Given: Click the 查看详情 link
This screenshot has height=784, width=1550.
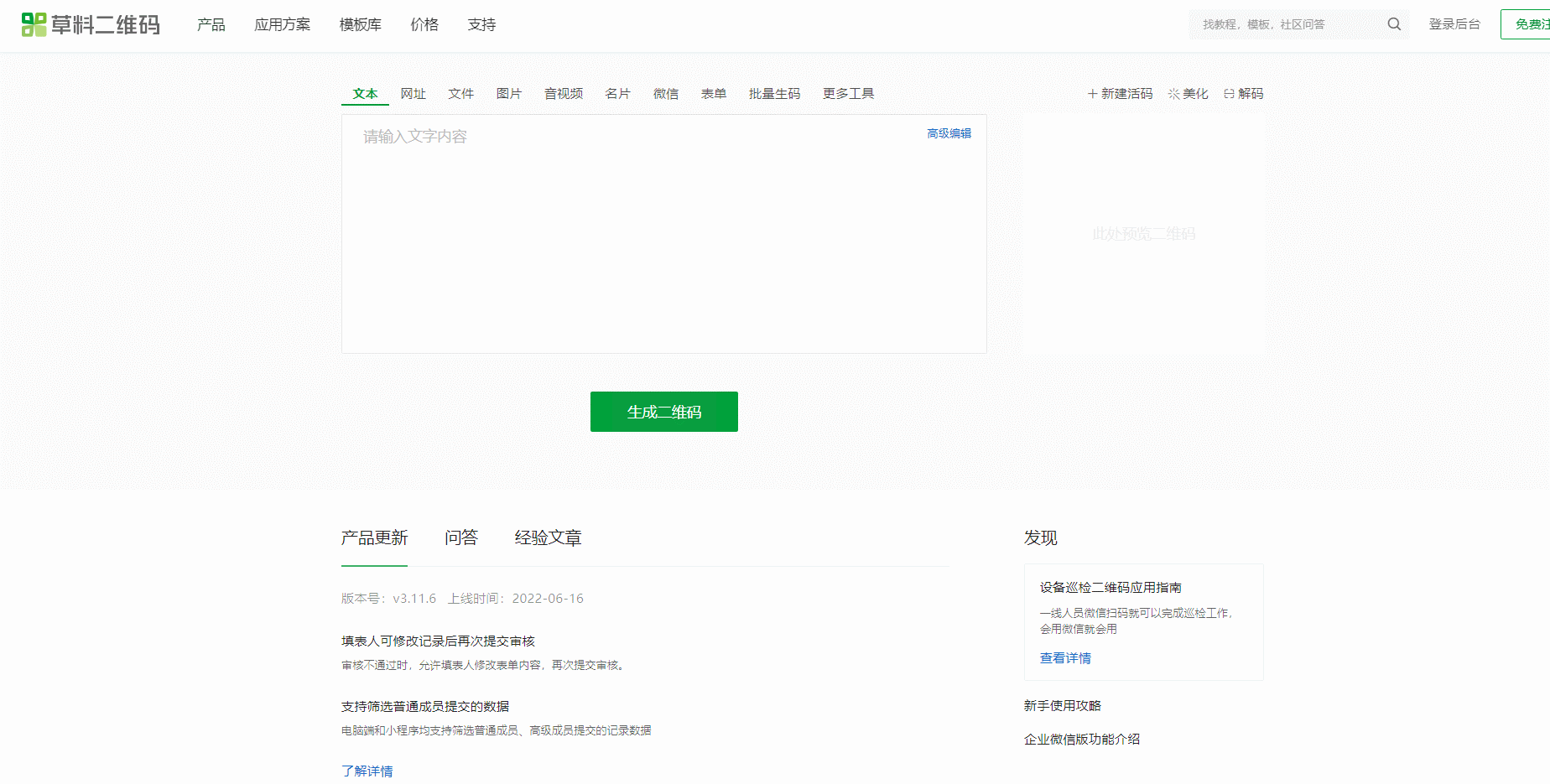Looking at the screenshot, I should (x=1064, y=658).
